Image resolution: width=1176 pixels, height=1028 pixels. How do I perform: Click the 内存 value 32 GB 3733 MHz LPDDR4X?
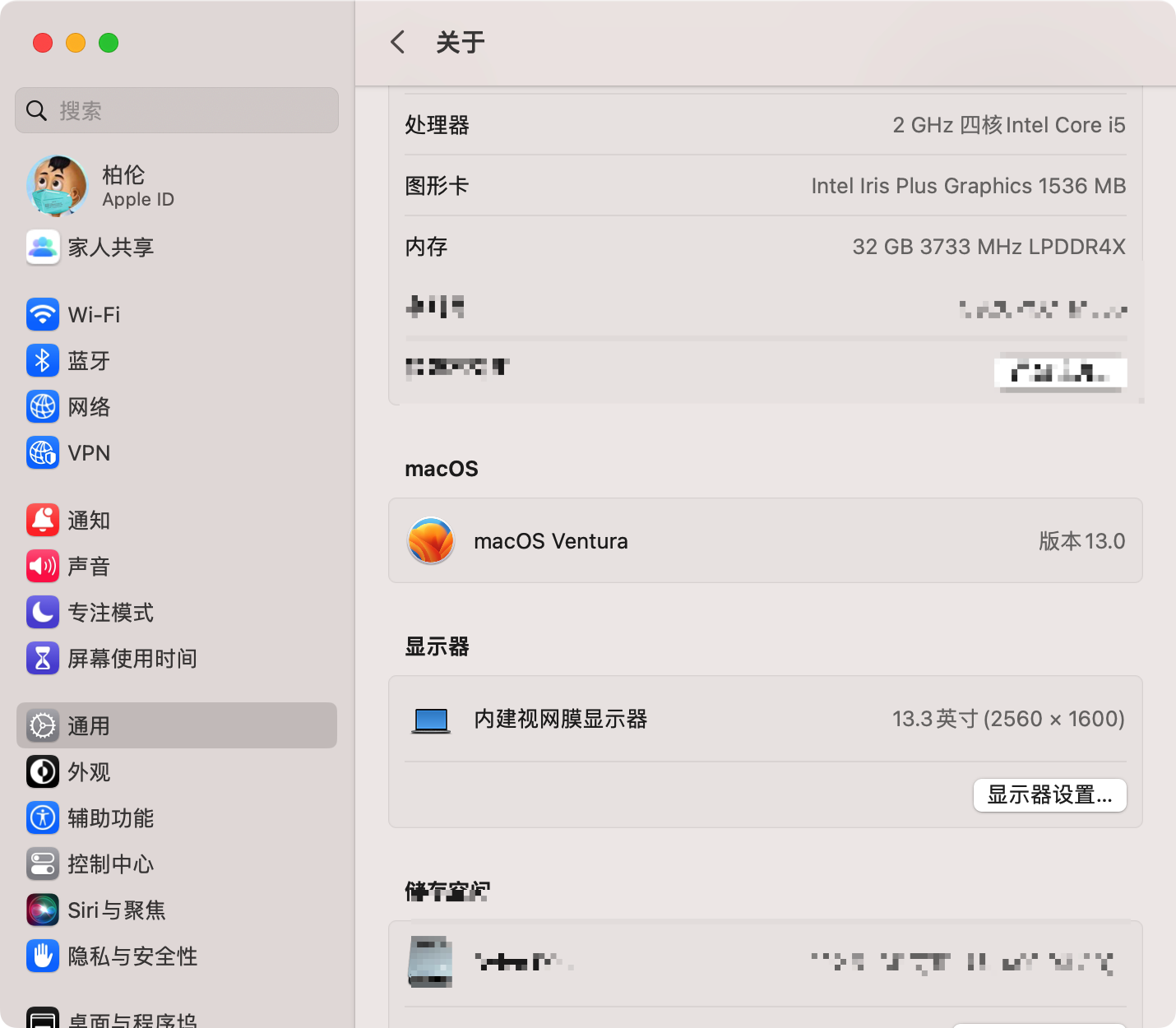pyautogui.click(x=989, y=247)
